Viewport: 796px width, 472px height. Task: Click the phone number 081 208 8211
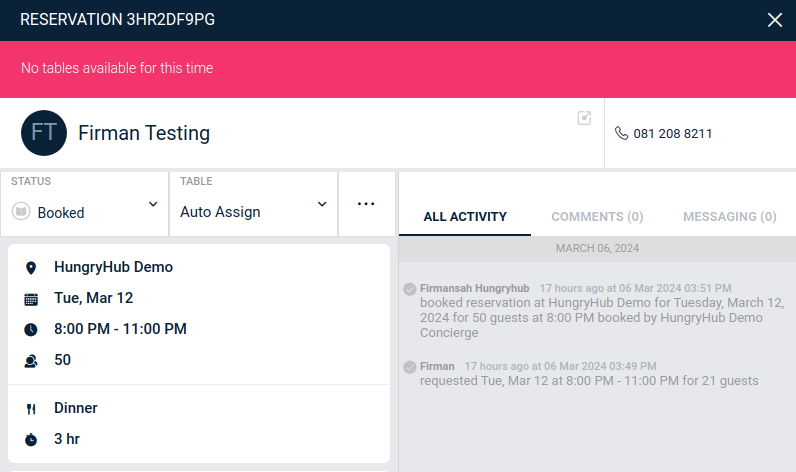672,133
